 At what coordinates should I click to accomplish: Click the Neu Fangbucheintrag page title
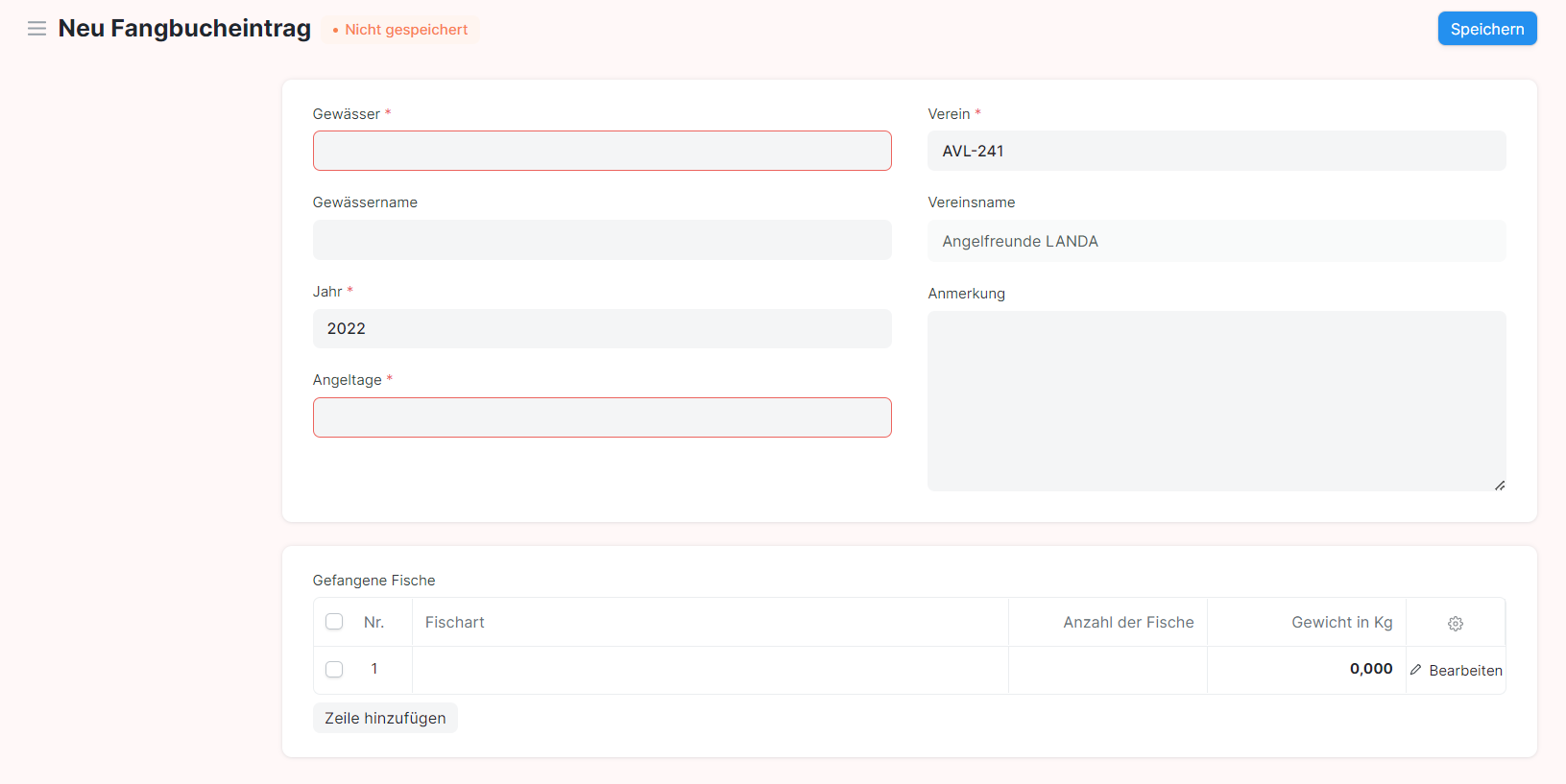coord(184,29)
